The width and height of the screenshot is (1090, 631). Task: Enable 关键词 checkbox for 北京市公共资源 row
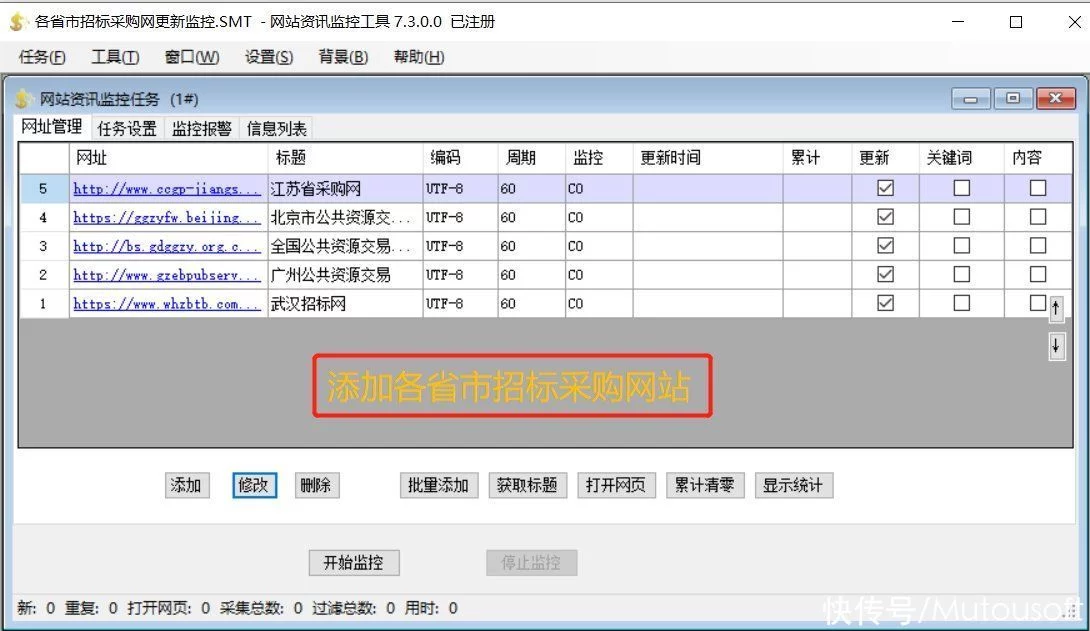click(961, 217)
